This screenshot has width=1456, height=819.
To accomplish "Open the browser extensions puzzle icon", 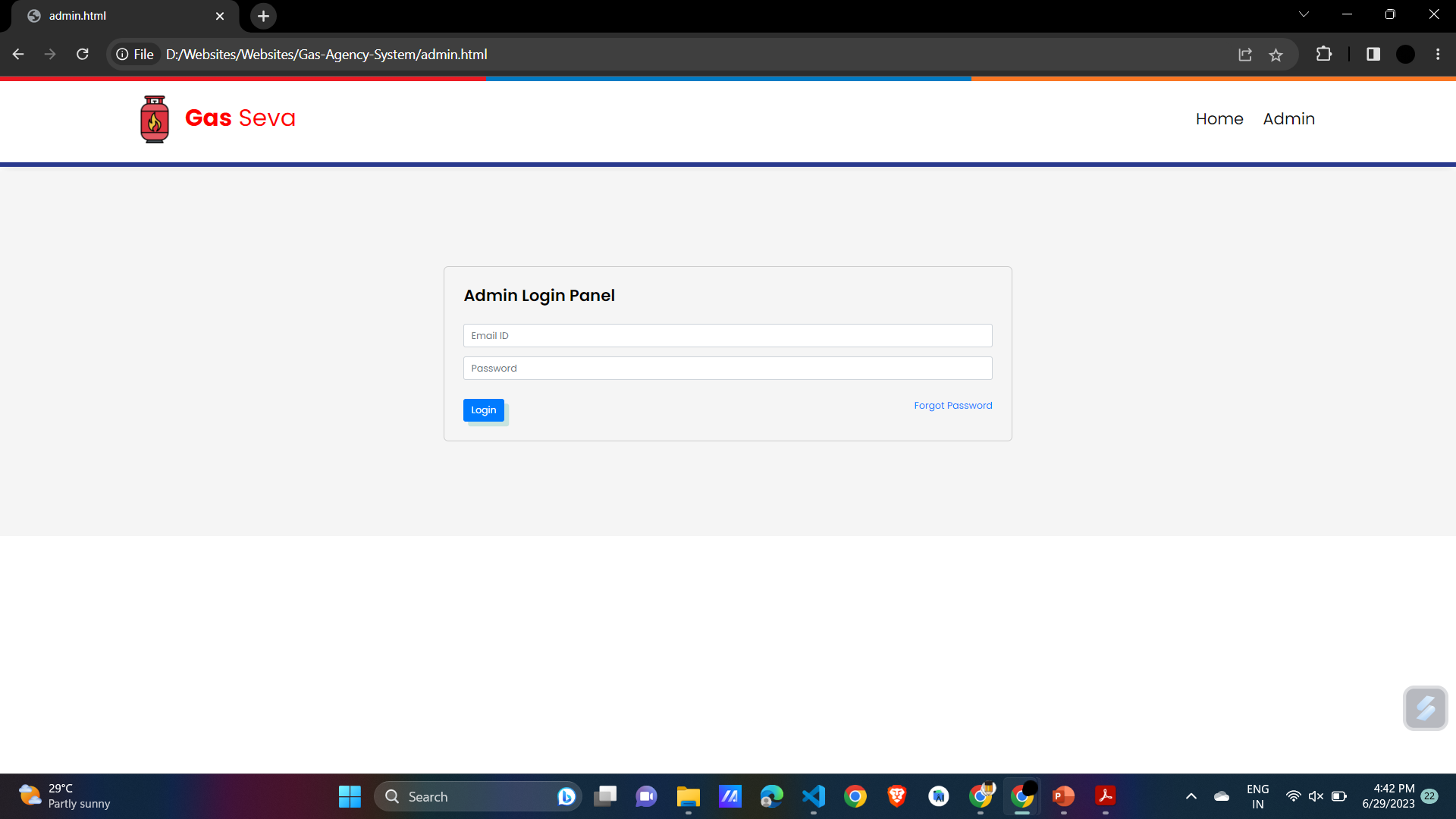I will (x=1324, y=54).
